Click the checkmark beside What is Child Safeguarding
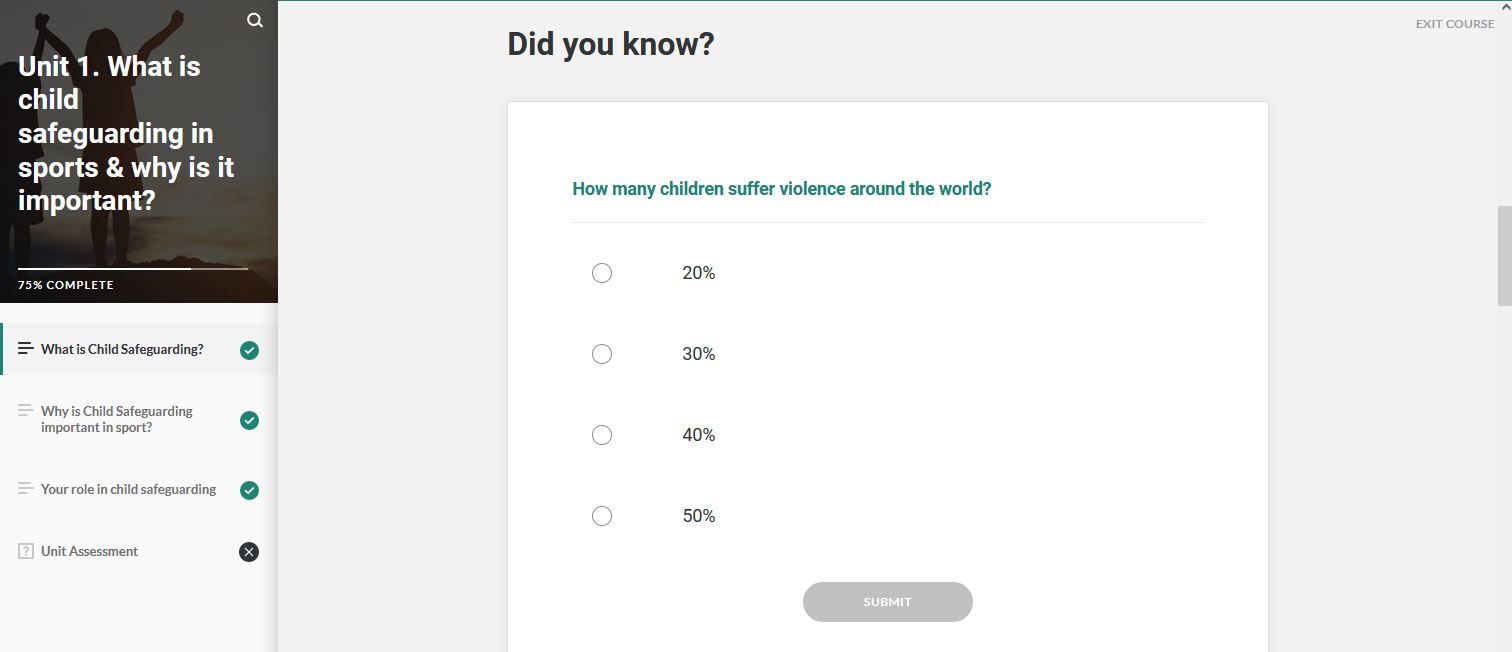 [250, 350]
